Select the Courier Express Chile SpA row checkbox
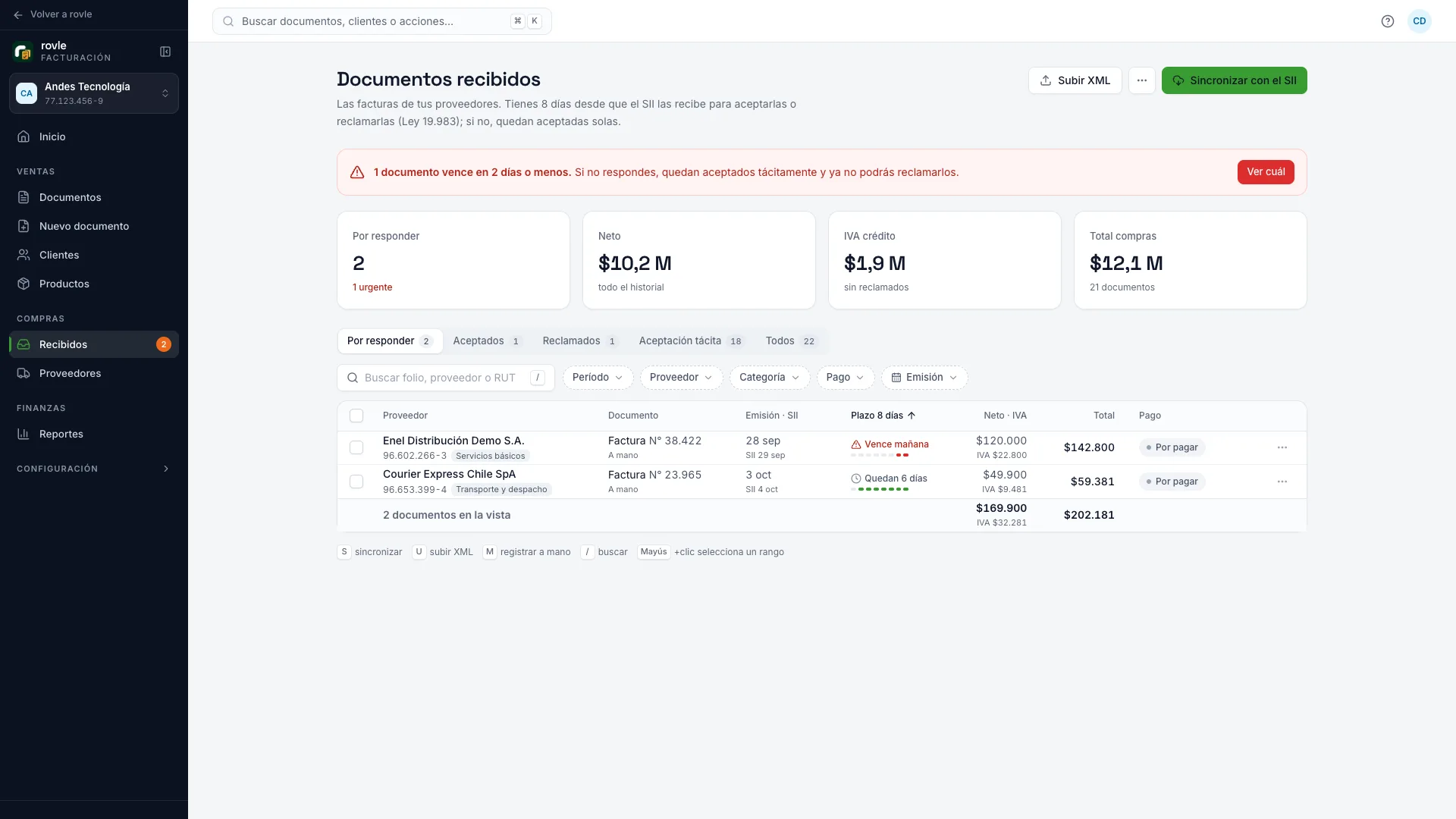Image resolution: width=1456 pixels, height=819 pixels. click(x=356, y=482)
